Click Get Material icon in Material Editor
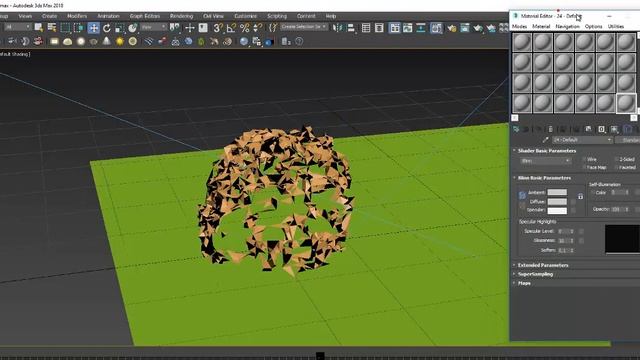 (516, 129)
